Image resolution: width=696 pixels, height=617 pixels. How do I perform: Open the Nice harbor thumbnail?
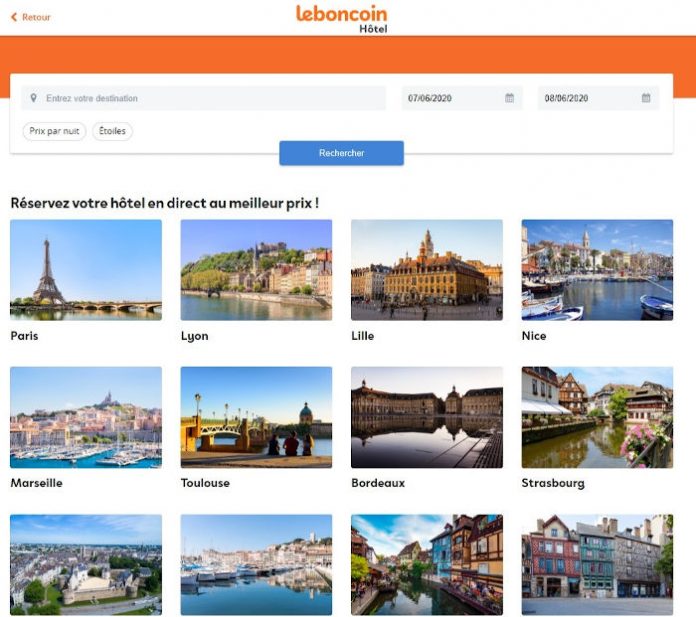pyautogui.click(x=597, y=269)
